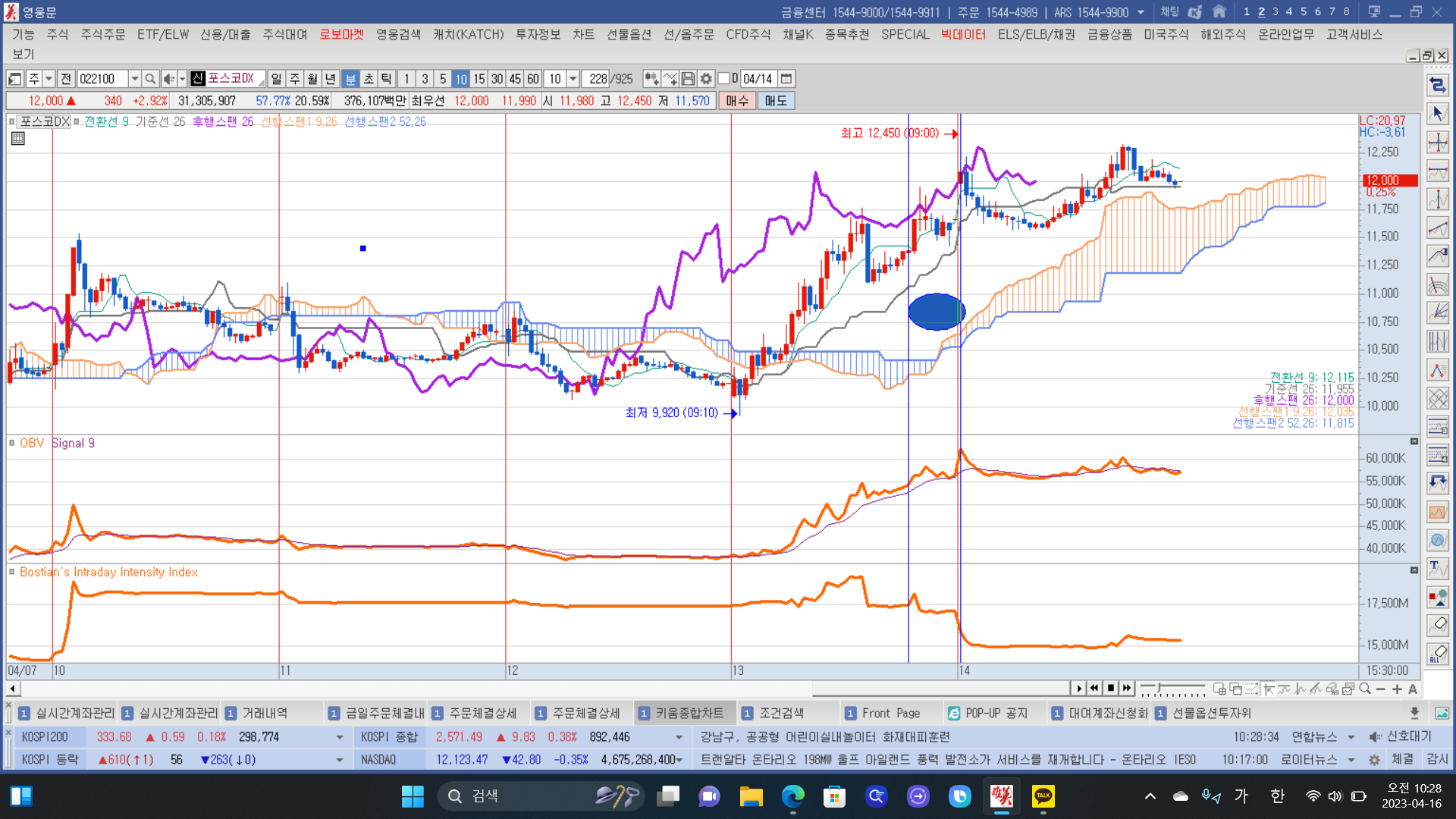Expand the stock code dropdown arrow
Image resolution: width=1456 pixels, height=819 pixels.
134,79
